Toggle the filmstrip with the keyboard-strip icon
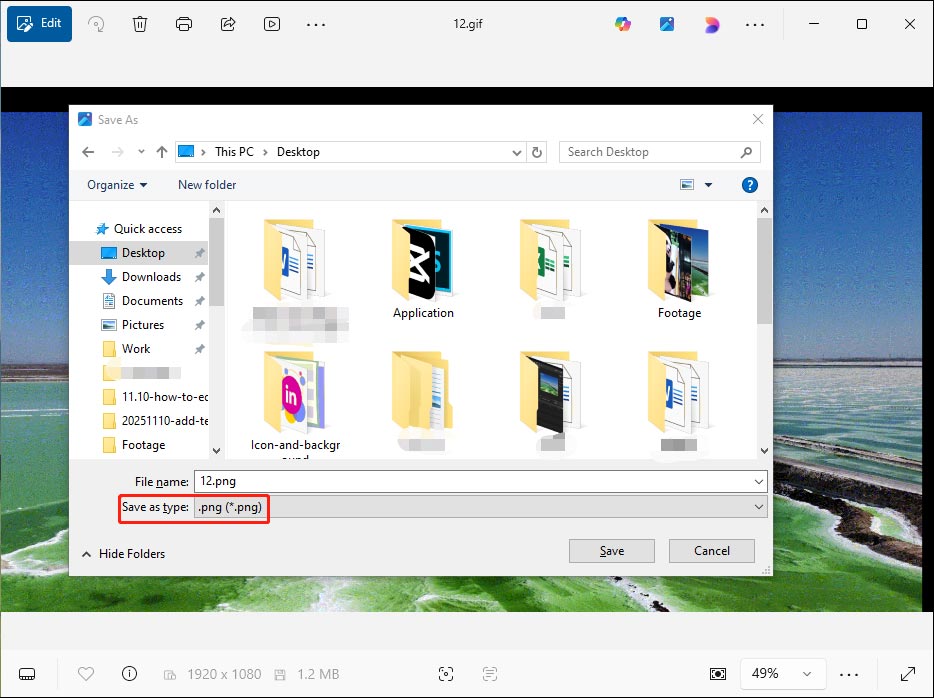The width and height of the screenshot is (934, 698). pyautogui.click(x=27, y=674)
